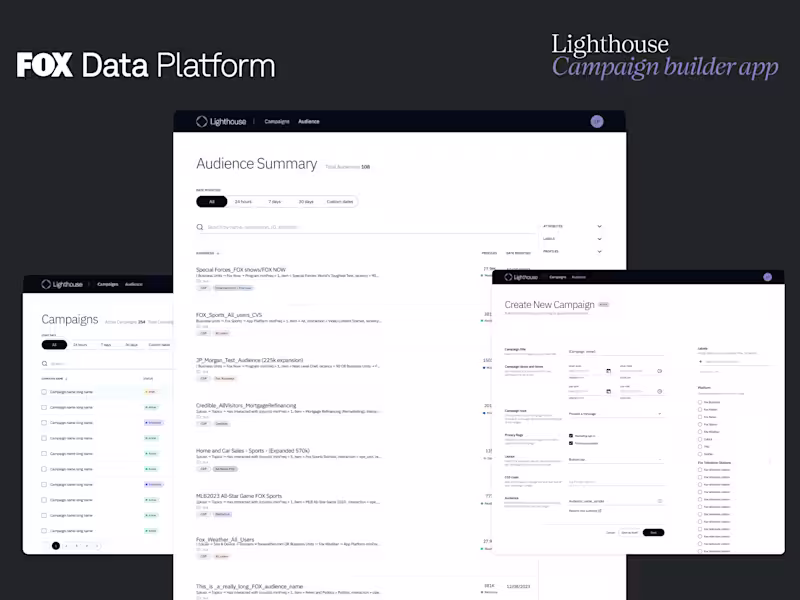800x600 pixels.
Task: Select 30 days filter in Audience Summary
Action: tap(306, 202)
